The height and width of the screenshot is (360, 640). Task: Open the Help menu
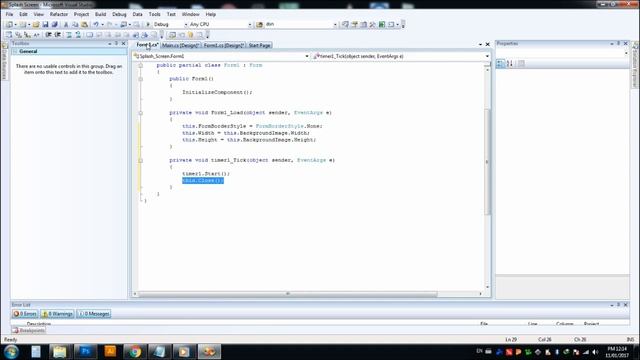tap(211, 14)
